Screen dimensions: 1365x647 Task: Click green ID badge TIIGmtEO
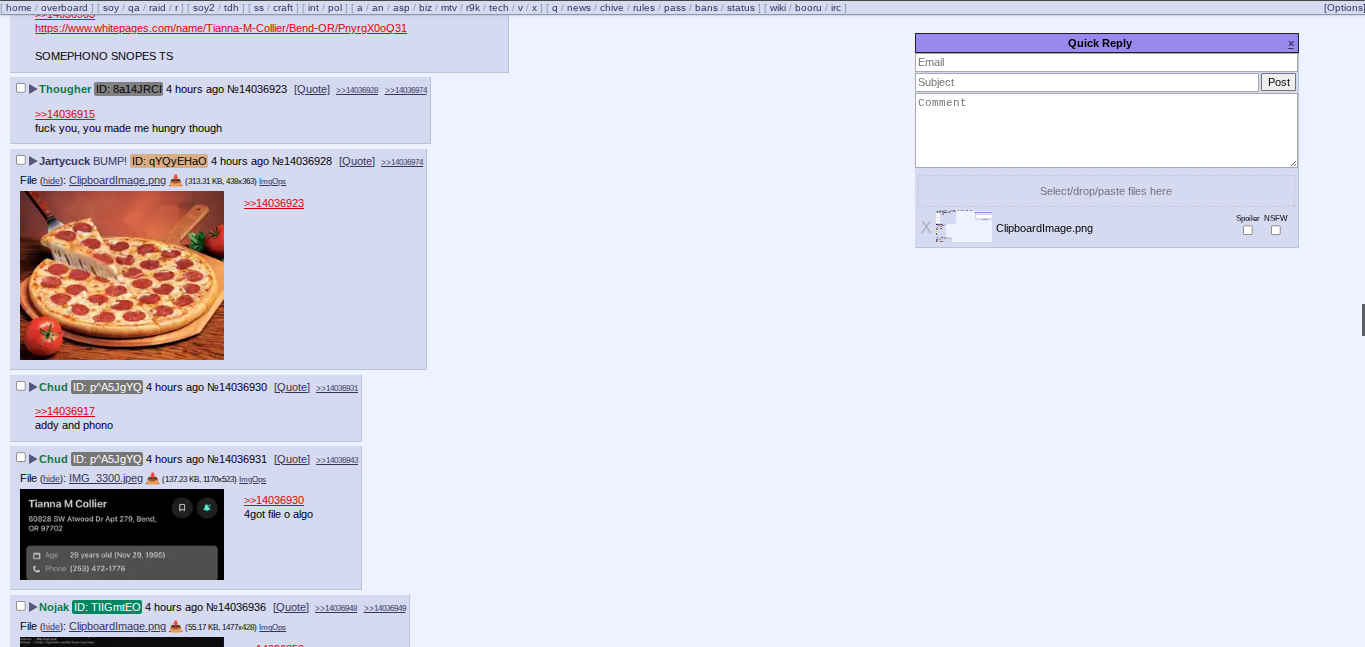[x=107, y=607]
